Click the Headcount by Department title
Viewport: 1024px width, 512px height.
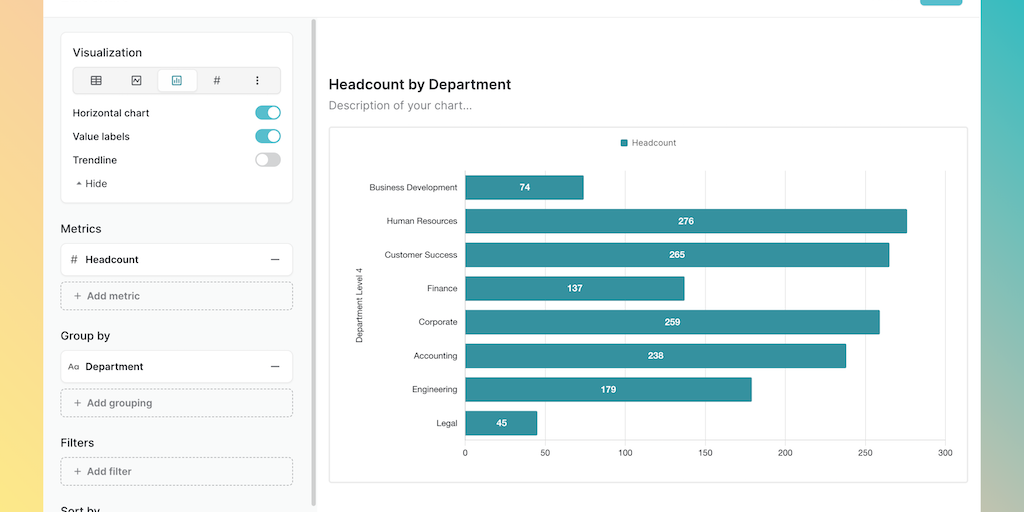(x=420, y=85)
